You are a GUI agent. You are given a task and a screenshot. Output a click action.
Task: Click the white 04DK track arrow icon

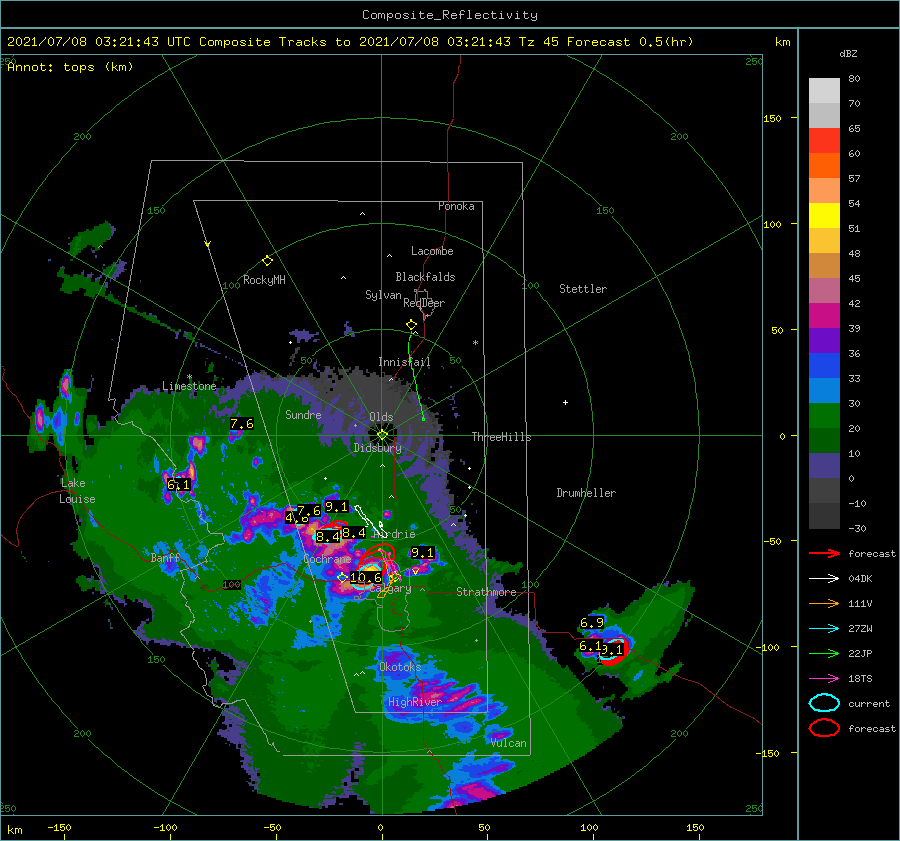pos(824,579)
